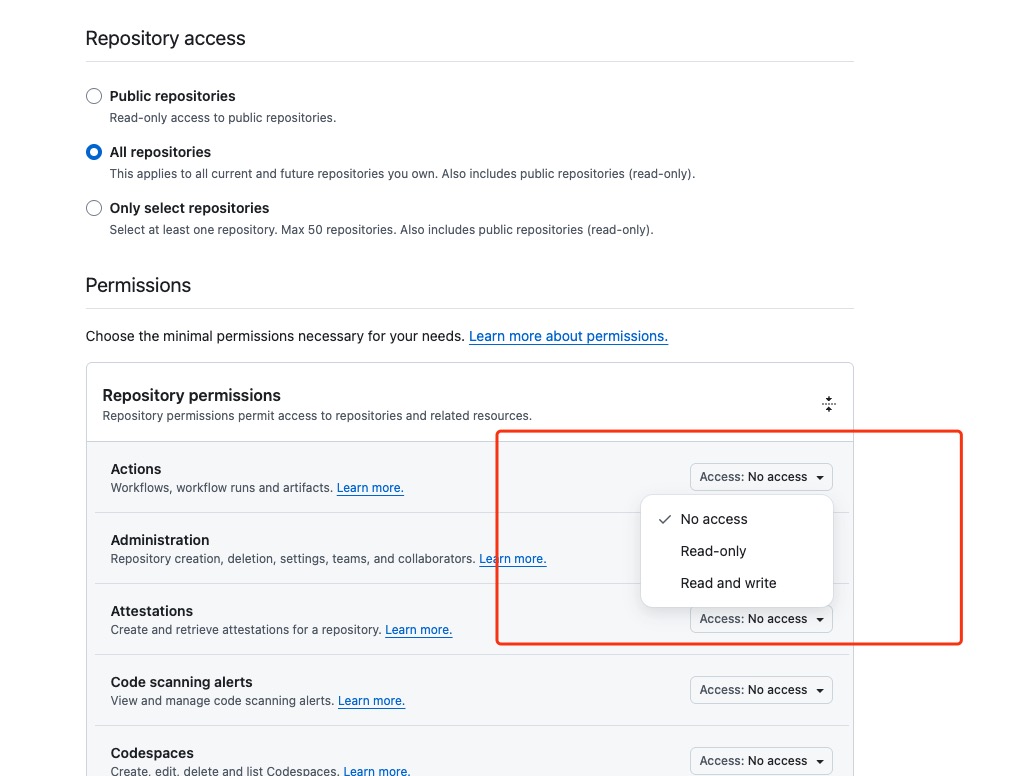The width and height of the screenshot is (1016, 776).
Task: Collapse the Repository permissions section icon
Action: (x=828, y=404)
